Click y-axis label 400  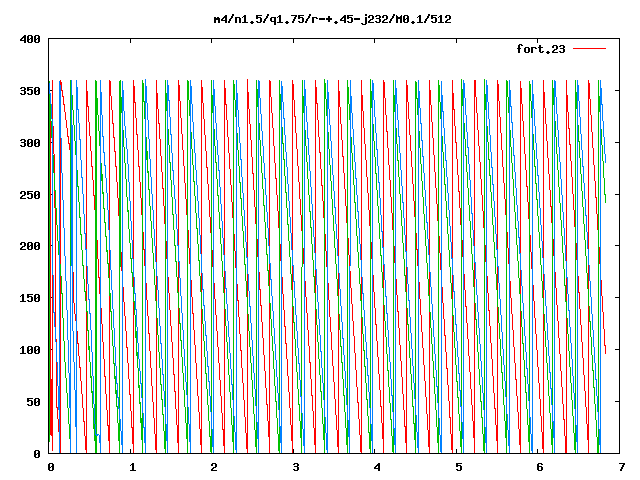point(30,39)
